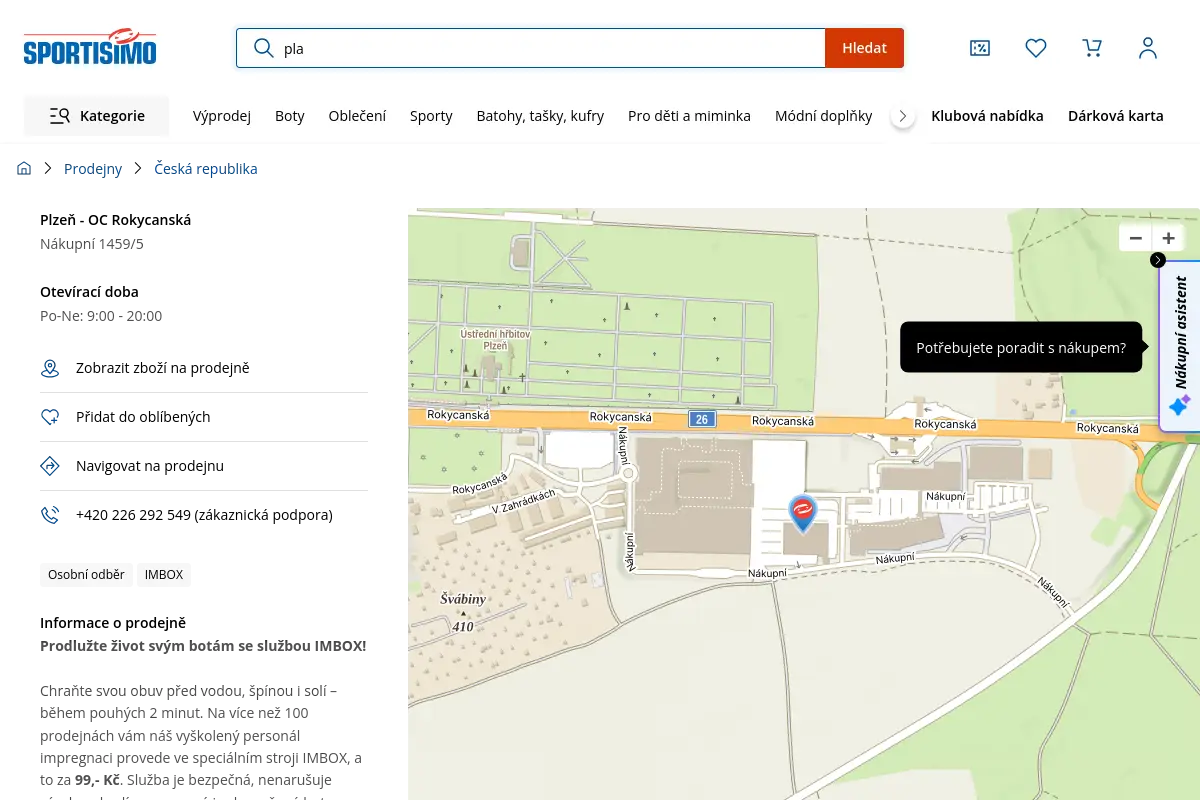The width and height of the screenshot is (1200, 800).
Task: Expand more navigation items with right chevron
Action: pyautogui.click(x=903, y=116)
